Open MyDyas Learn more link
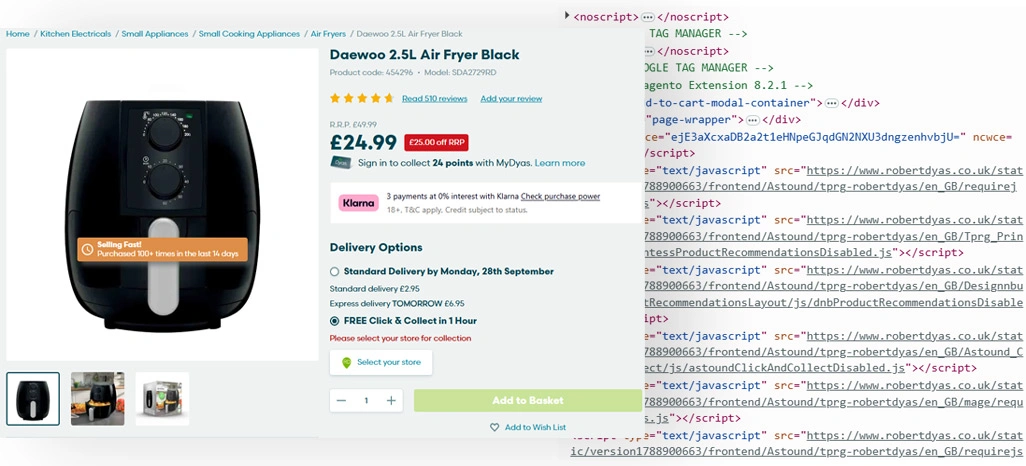The height and width of the screenshot is (466, 1026). (x=559, y=163)
